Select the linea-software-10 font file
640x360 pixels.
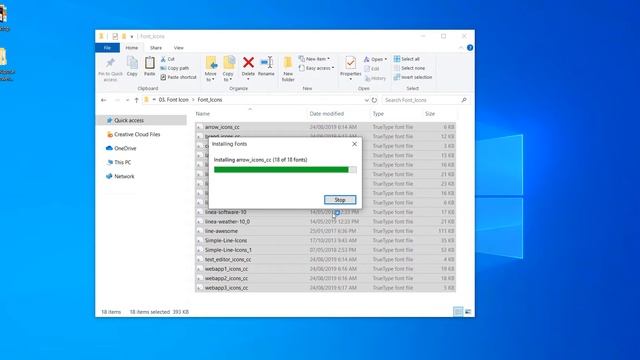tap(325, 212)
